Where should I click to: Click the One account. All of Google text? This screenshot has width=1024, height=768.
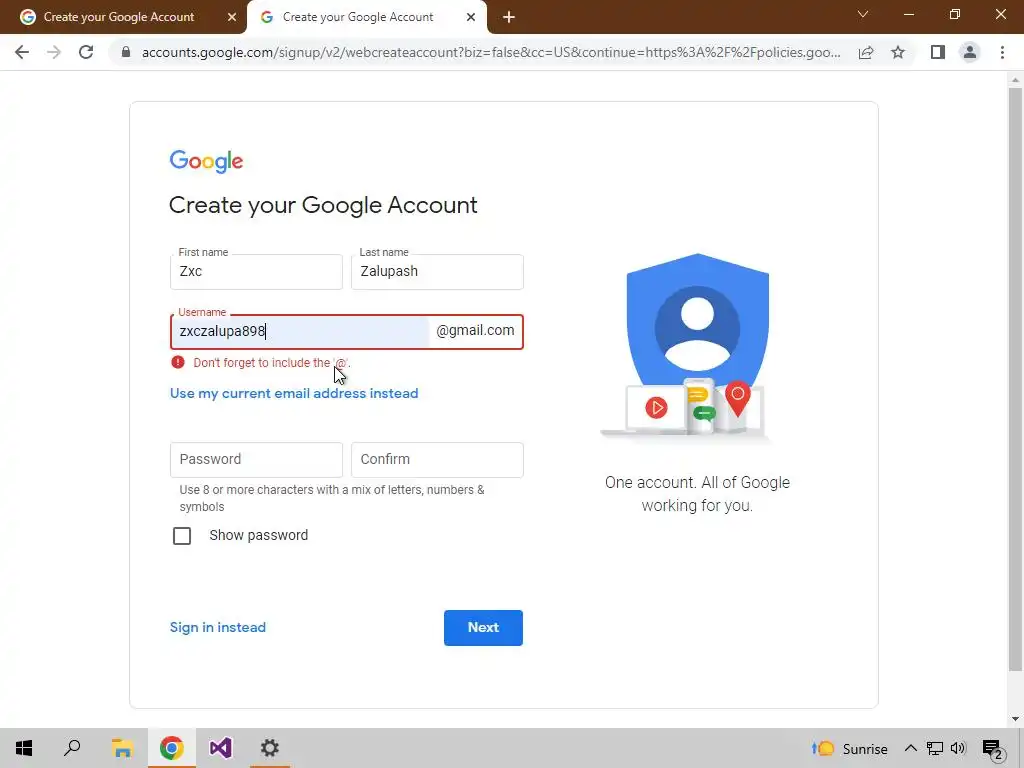click(x=697, y=494)
